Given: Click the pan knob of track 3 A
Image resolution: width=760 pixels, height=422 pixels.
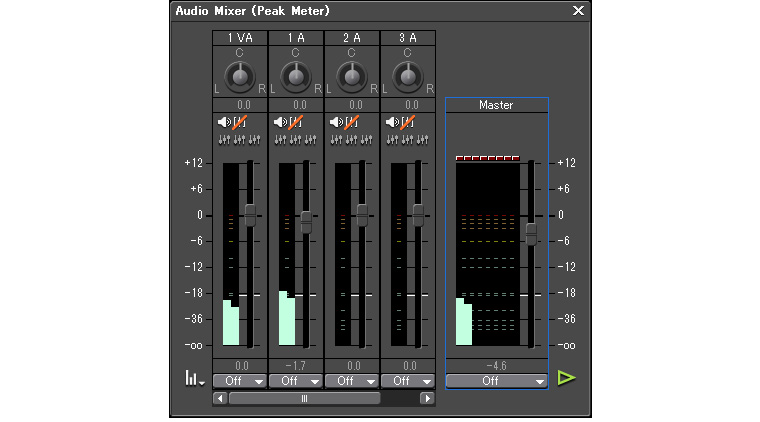Looking at the screenshot, I should tap(408, 77).
